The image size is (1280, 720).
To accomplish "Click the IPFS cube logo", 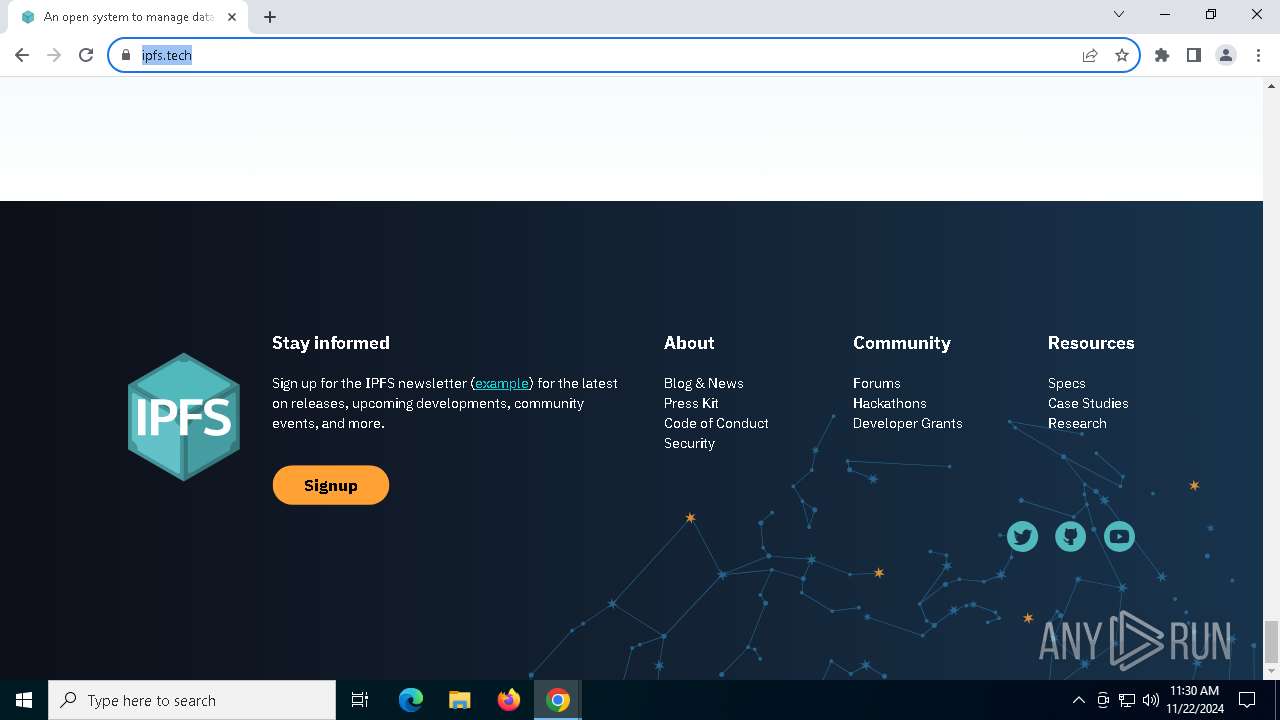I will pyautogui.click(x=184, y=417).
